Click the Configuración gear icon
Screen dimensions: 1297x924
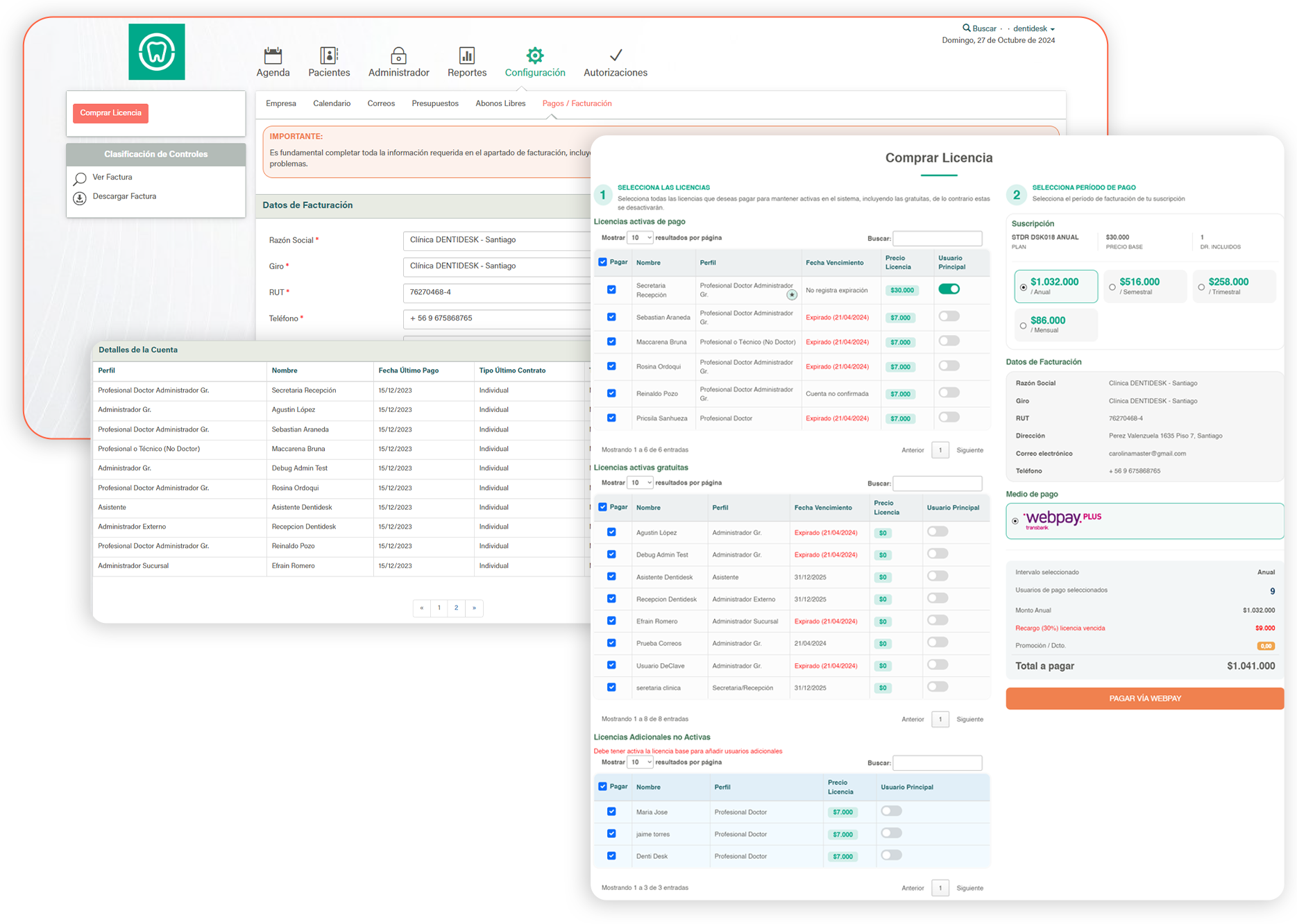pos(535,55)
